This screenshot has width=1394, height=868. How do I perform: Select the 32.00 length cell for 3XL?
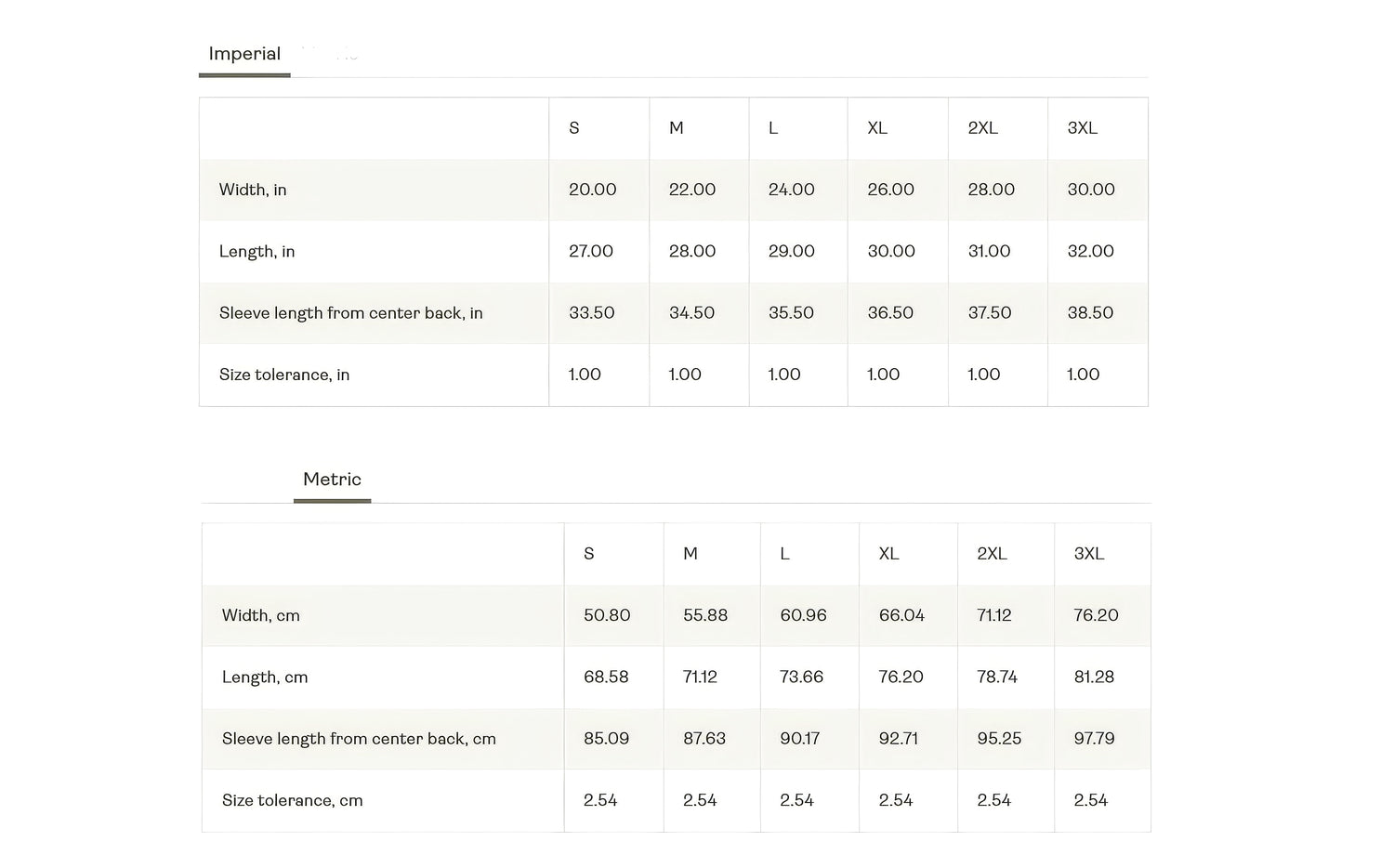click(1090, 252)
